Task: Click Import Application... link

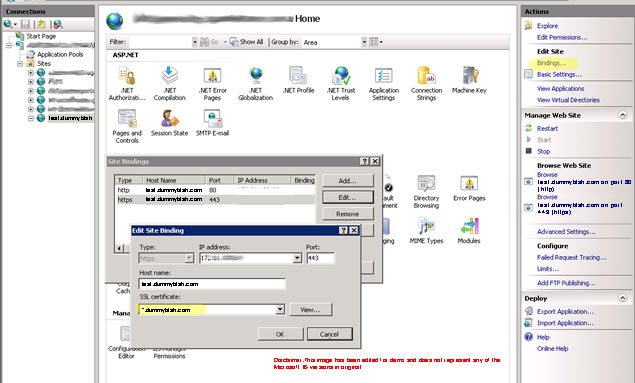Action: [565, 323]
